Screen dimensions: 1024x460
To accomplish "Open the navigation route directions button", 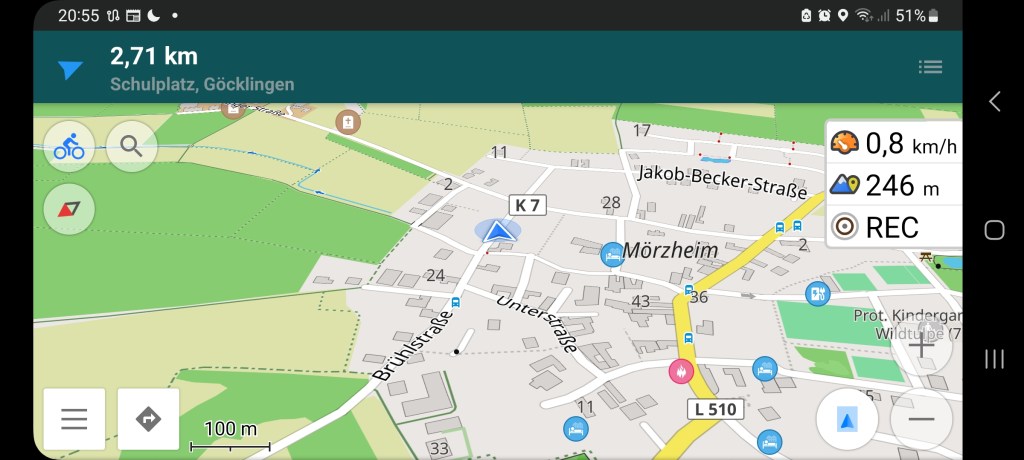I will click(x=148, y=419).
